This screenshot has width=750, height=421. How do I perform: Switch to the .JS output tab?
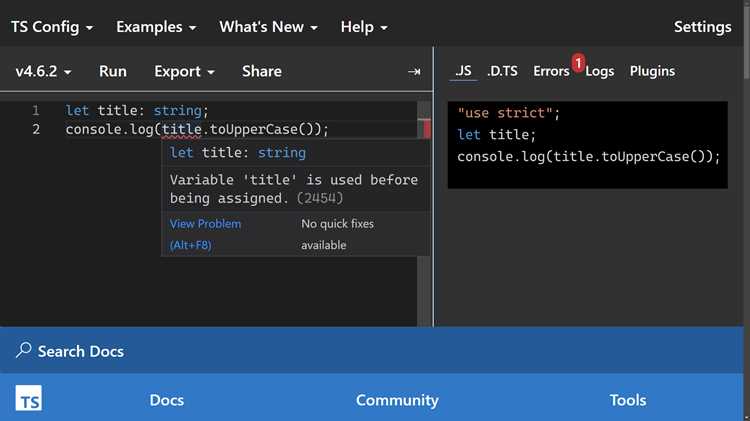463,71
